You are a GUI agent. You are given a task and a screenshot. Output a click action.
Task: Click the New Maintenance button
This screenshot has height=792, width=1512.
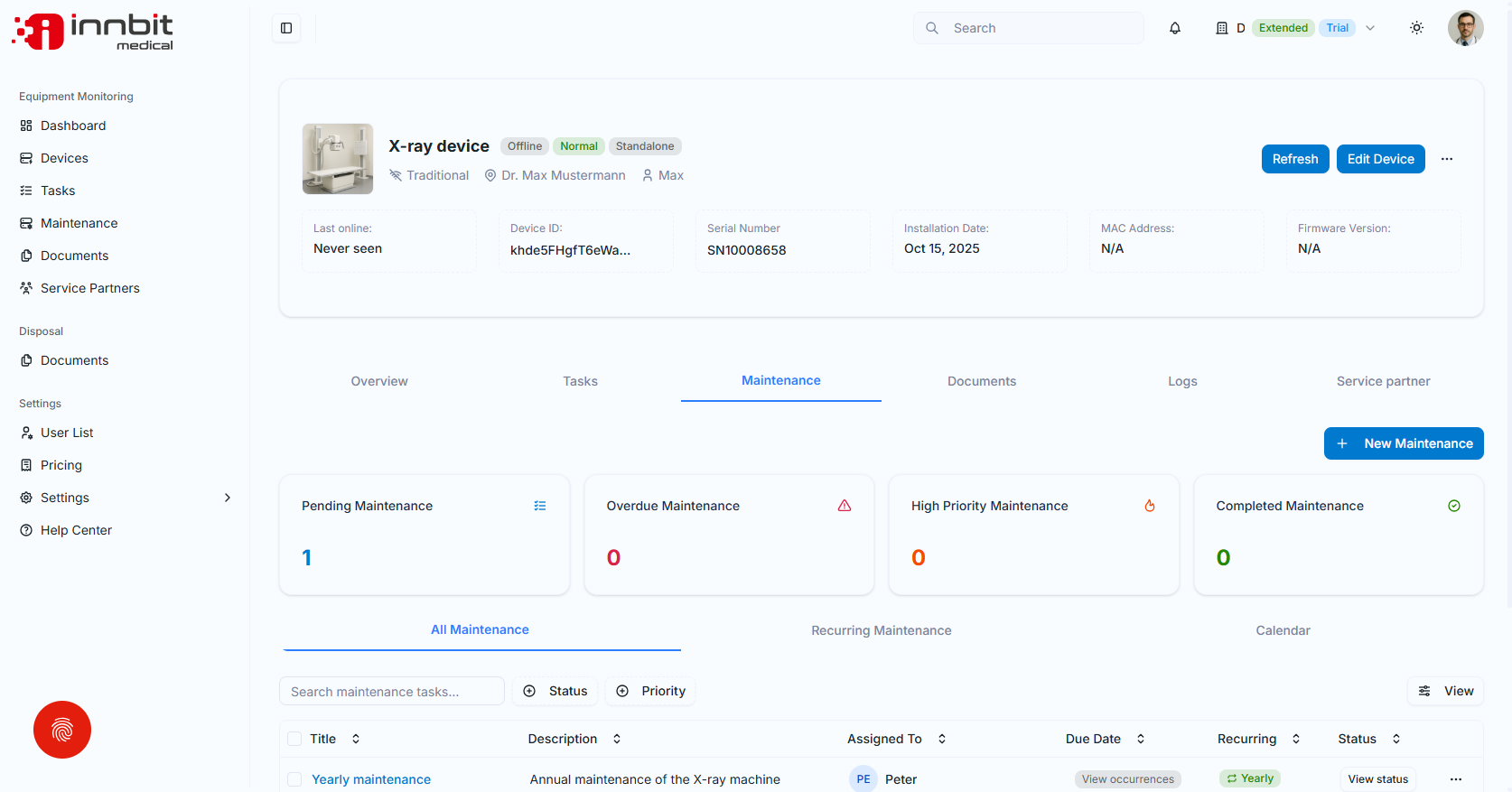click(1404, 443)
